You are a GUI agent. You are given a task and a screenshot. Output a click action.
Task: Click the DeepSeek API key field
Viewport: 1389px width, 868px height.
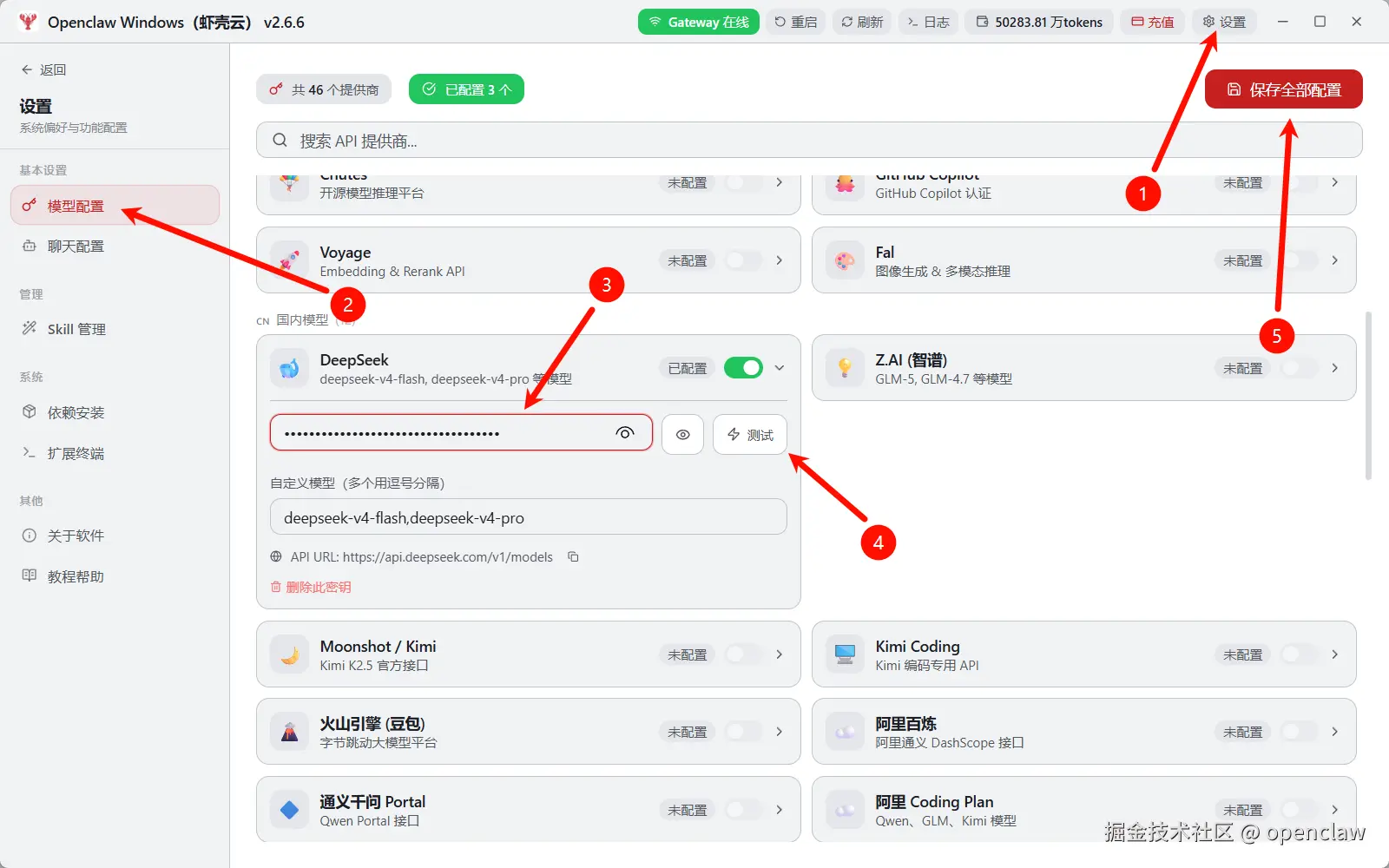pyautogui.click(x=461, y=433)
